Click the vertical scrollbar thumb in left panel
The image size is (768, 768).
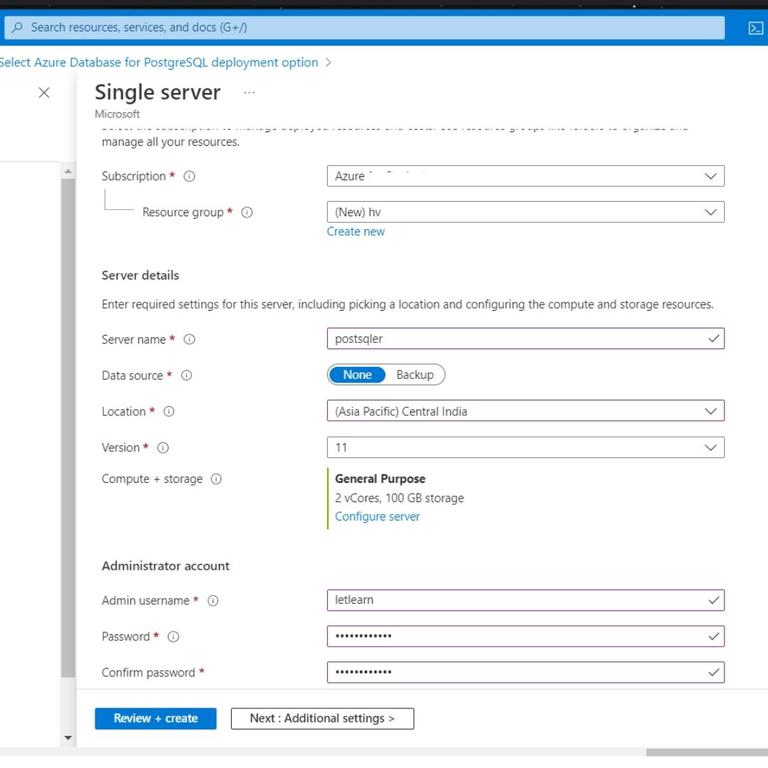tap(68, 428)
